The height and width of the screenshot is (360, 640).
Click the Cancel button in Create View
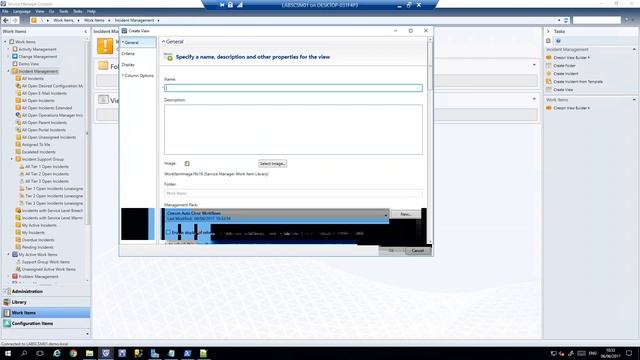(418, 251)
